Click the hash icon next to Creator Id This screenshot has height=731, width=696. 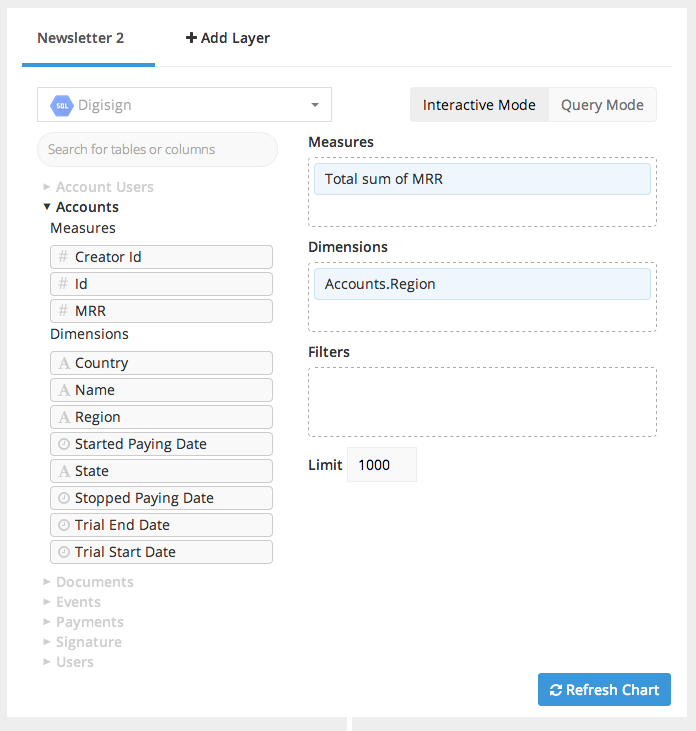(x=63, y=257)
